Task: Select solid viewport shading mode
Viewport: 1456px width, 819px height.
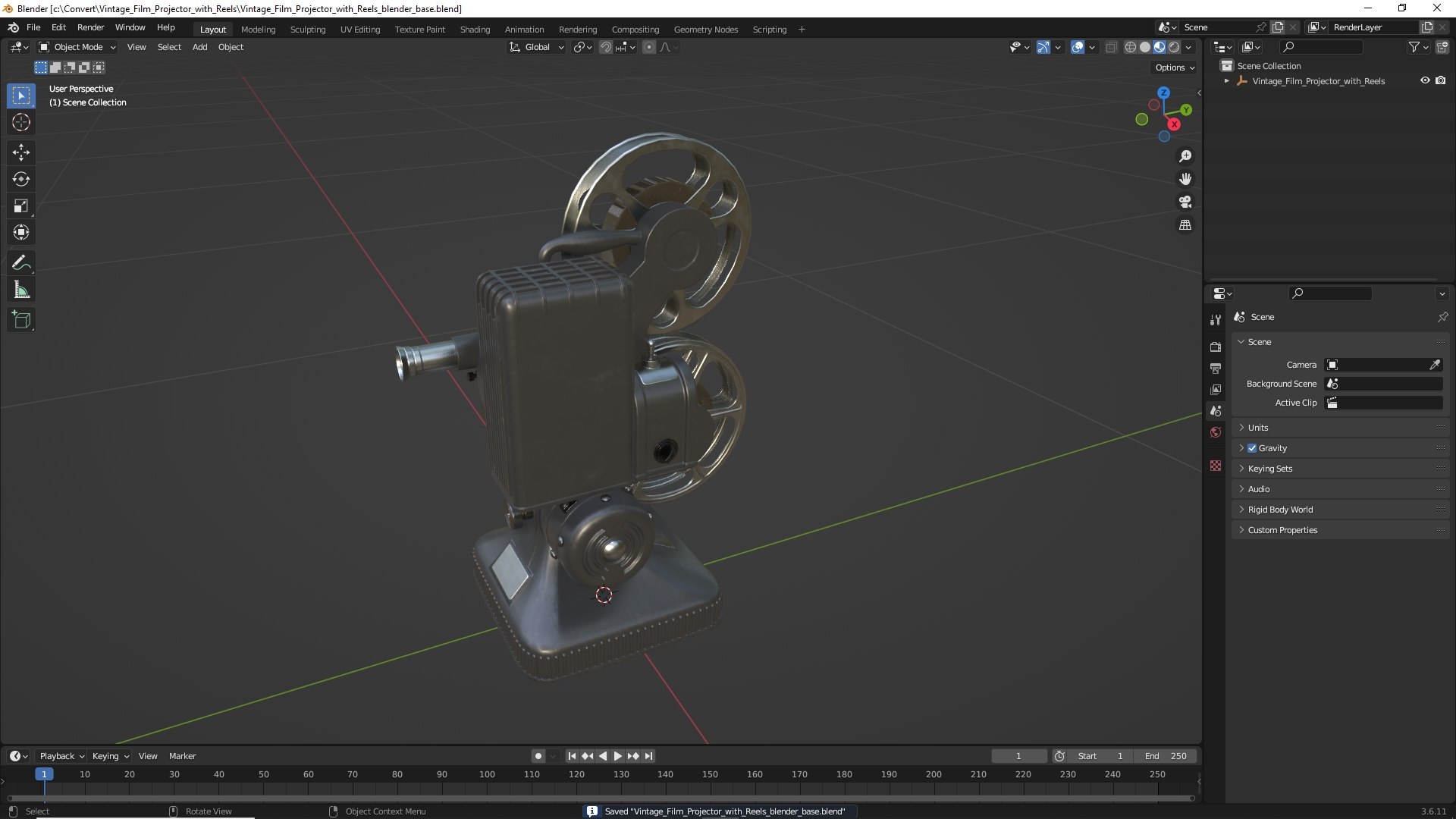Action: coord(1145,47)
